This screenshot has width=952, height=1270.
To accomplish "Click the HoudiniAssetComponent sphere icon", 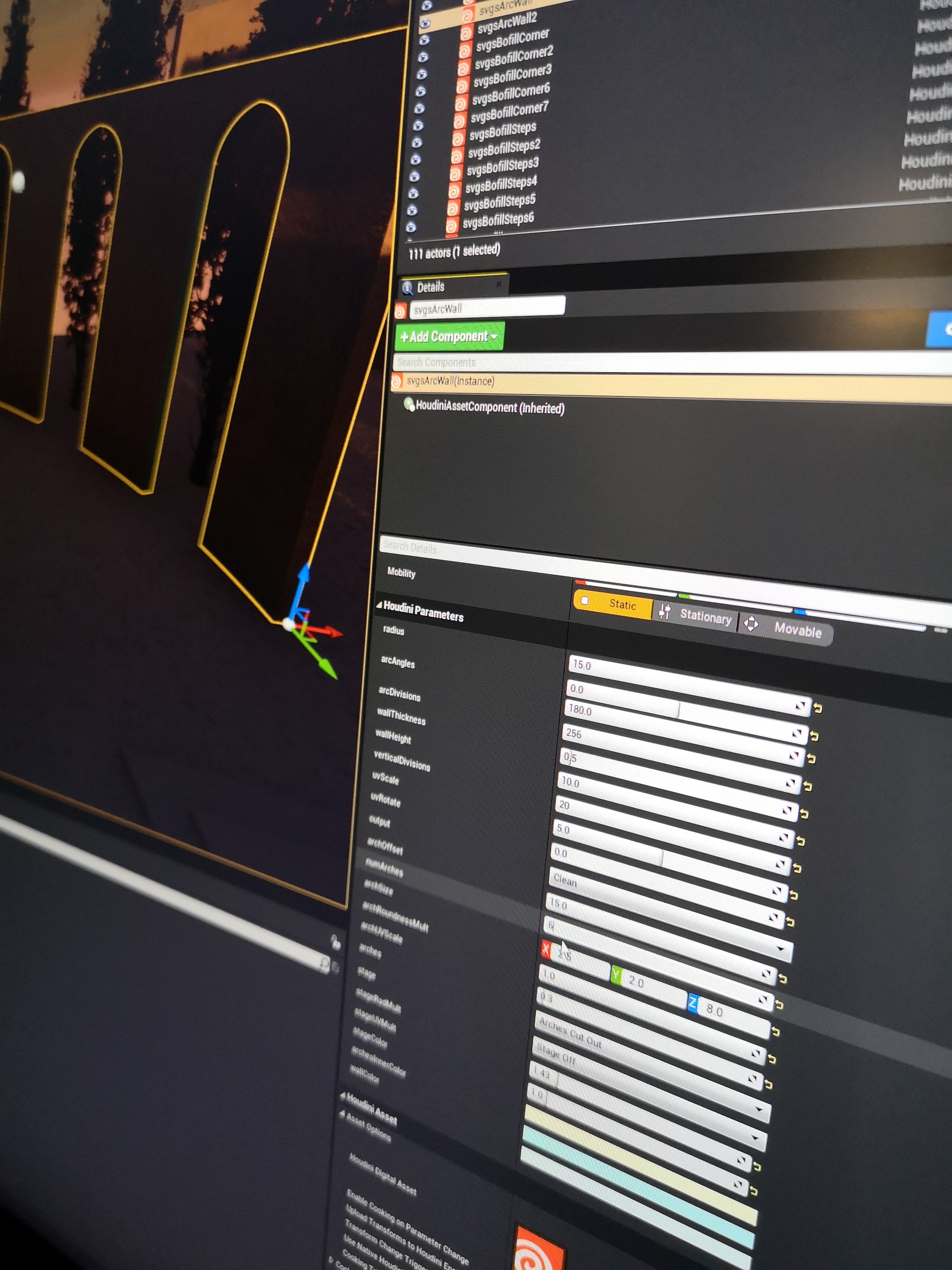I will (408, 405).
